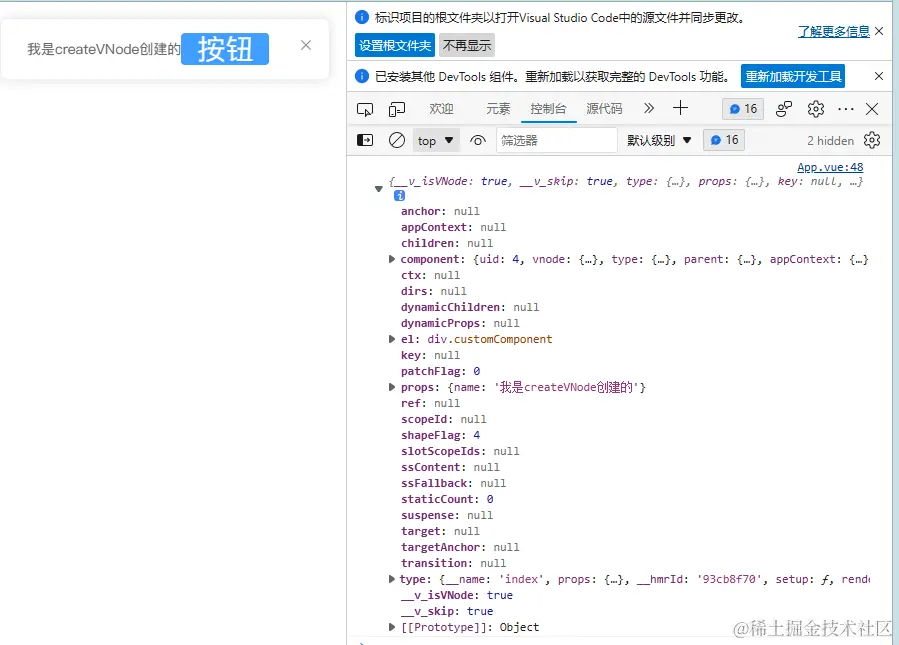899x645 pixels.
Task: Open the 默认级别 log level dropdown
Action: (x=659, y=140)
